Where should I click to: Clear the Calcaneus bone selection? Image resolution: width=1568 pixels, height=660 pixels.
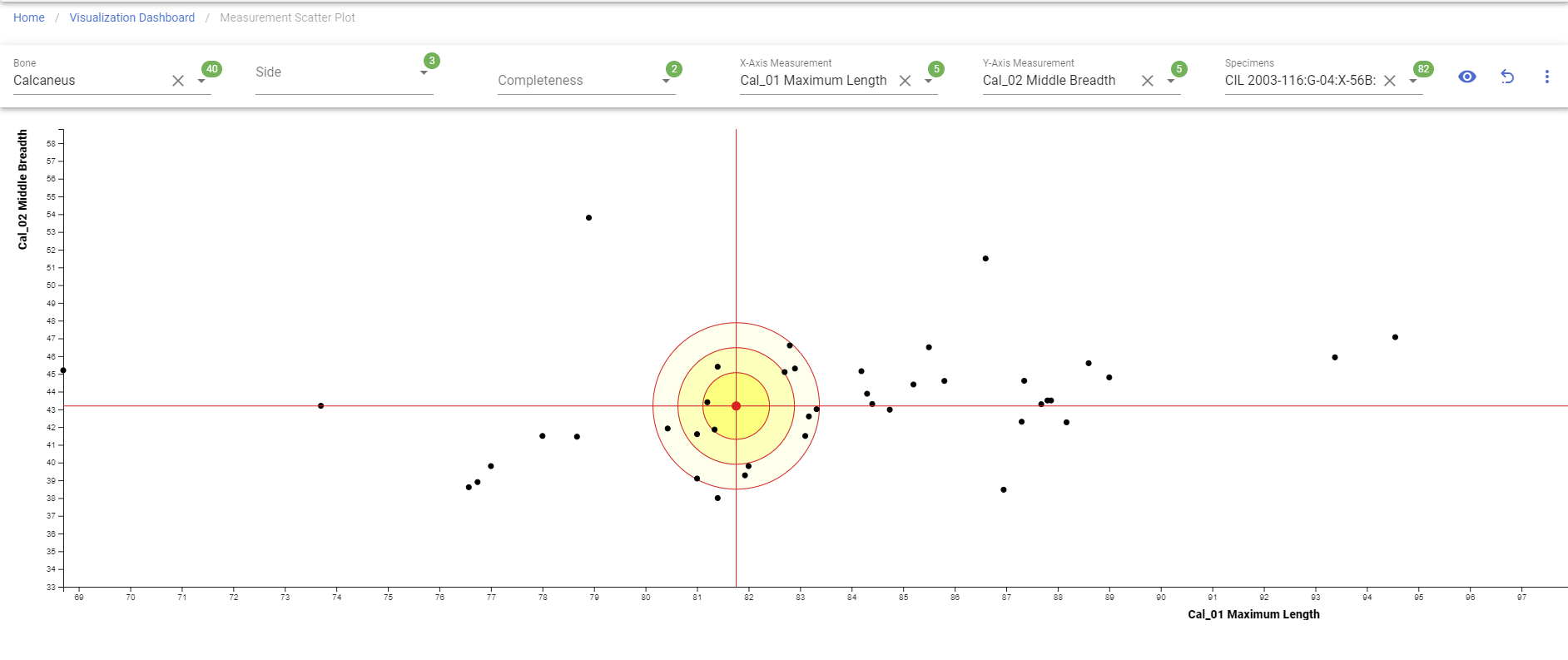pyautogui.click(x=178, y=81)
